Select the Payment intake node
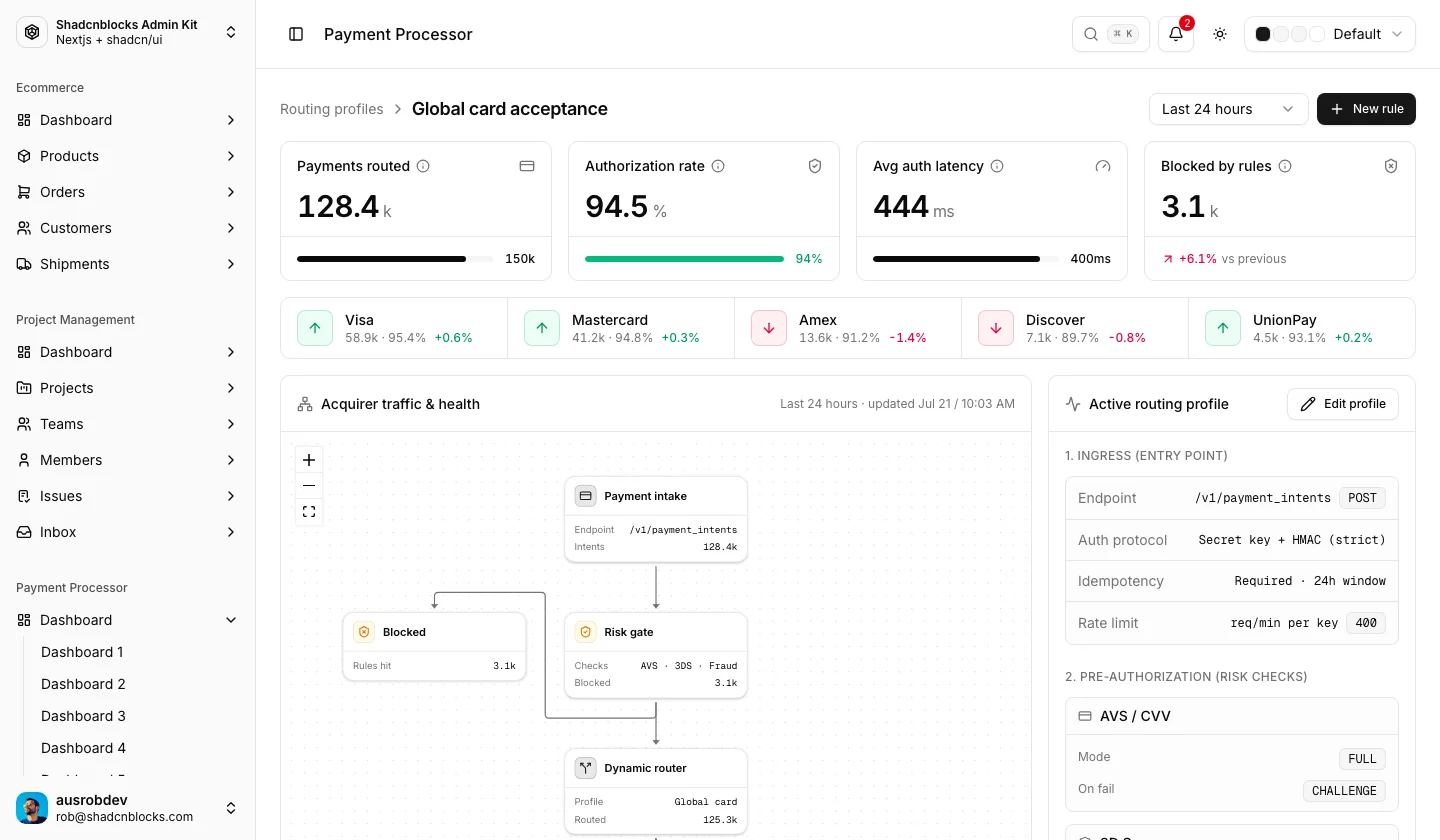Image resolution: width=1440 pixels, height=840 pixels. [x=656, y=519]
